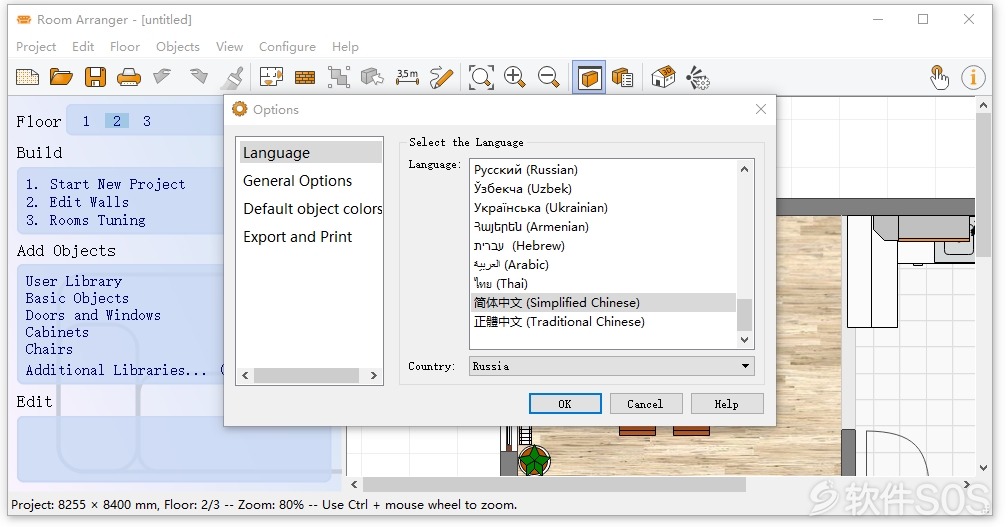Select floor 2 tab
The image size is (1006, 527).
coord(117,121)
